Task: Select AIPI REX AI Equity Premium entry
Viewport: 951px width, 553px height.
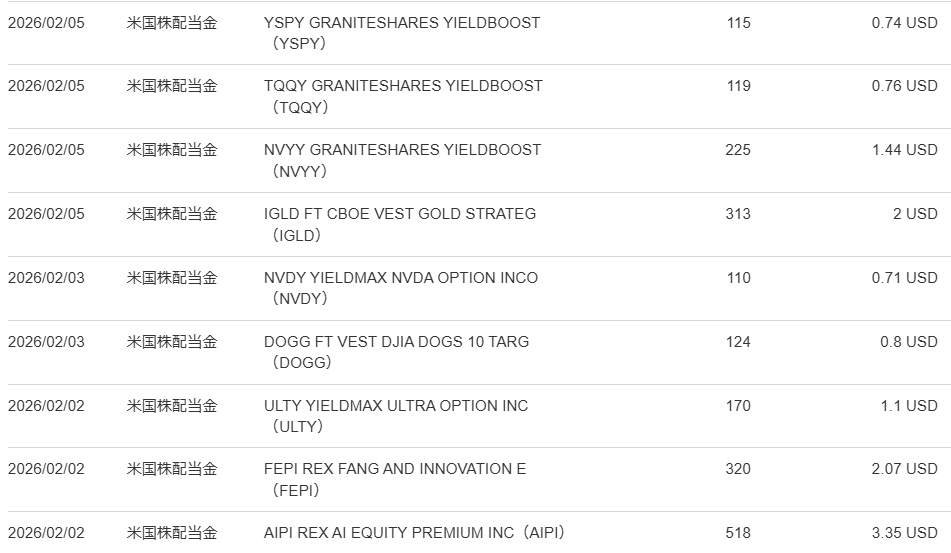Action: point(421,533)
